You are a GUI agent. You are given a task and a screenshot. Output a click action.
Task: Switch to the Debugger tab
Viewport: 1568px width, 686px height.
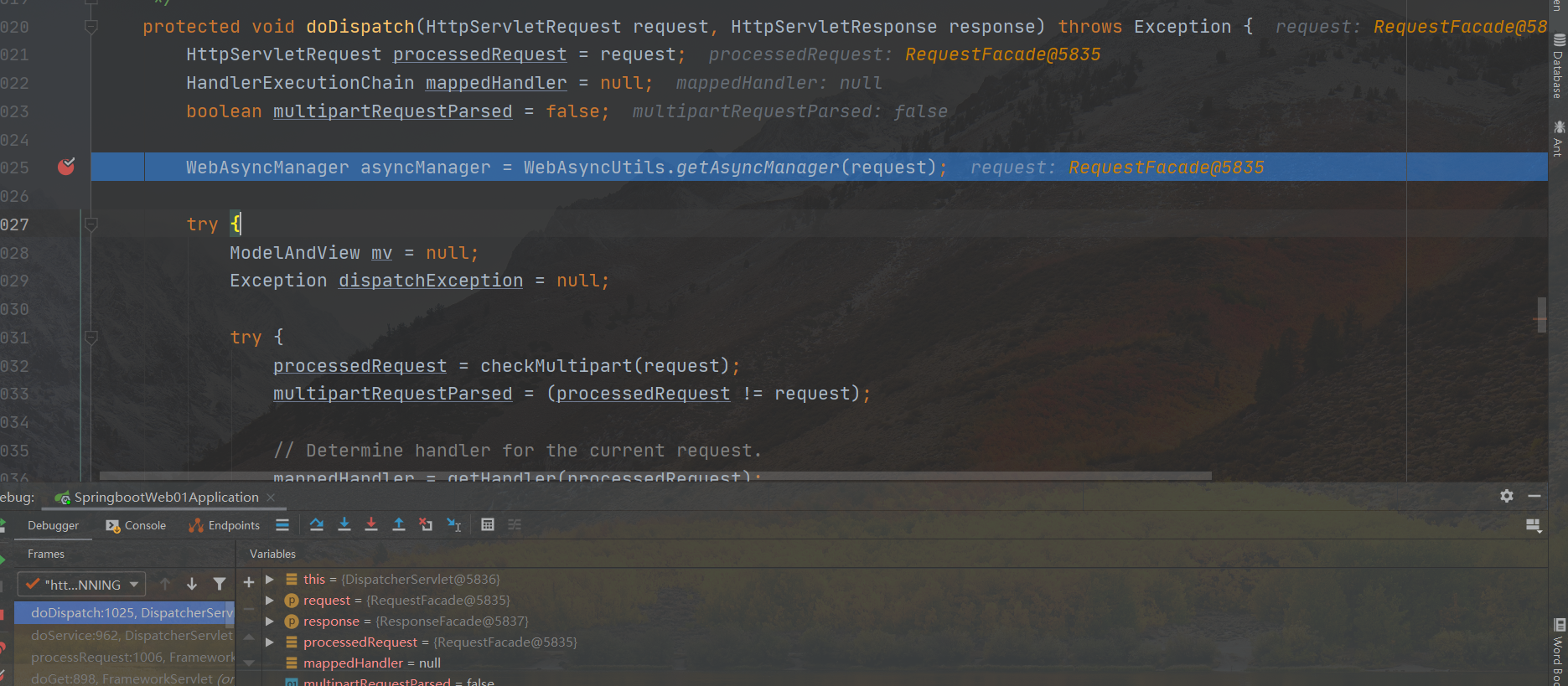pyautogui.click(x=53, y=525)
